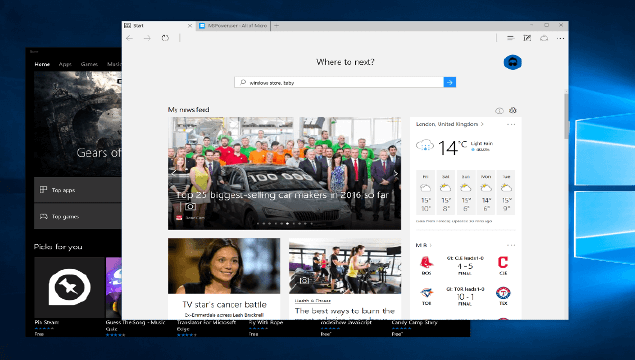Select Home tab in Store window

[x=42, y=64]
